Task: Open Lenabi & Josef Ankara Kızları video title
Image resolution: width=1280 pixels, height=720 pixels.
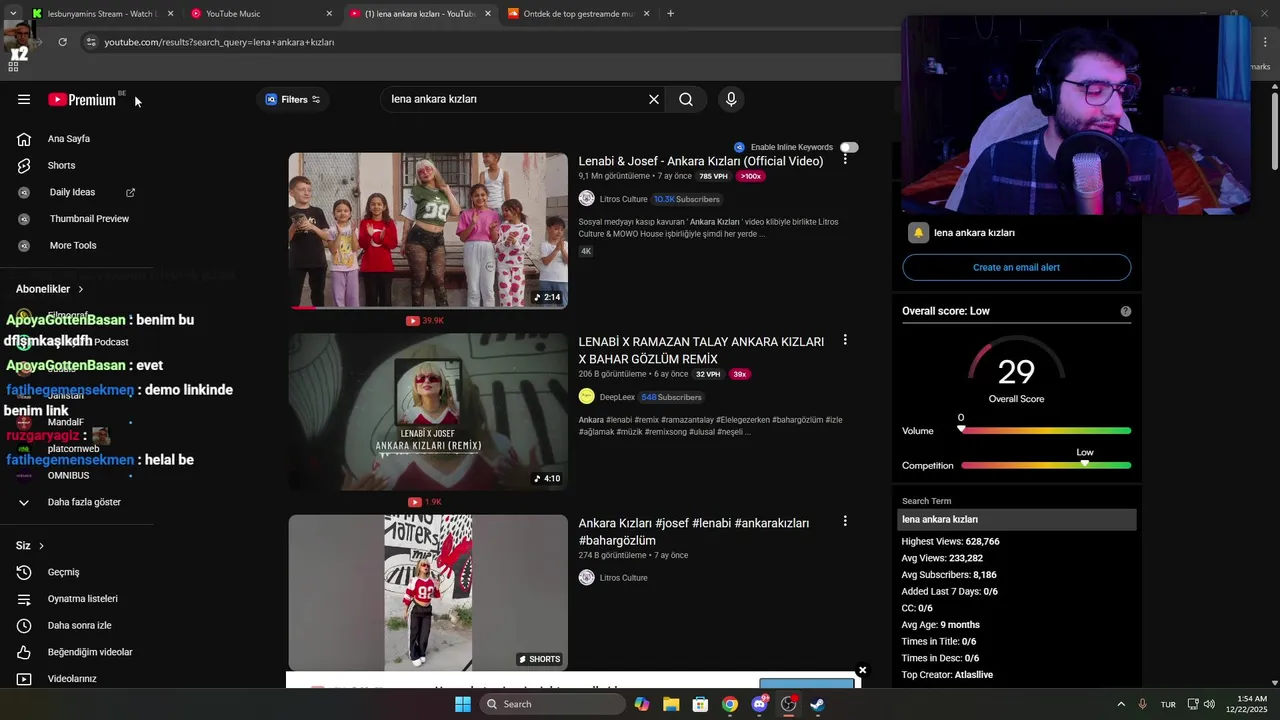Action: (701, 161)
